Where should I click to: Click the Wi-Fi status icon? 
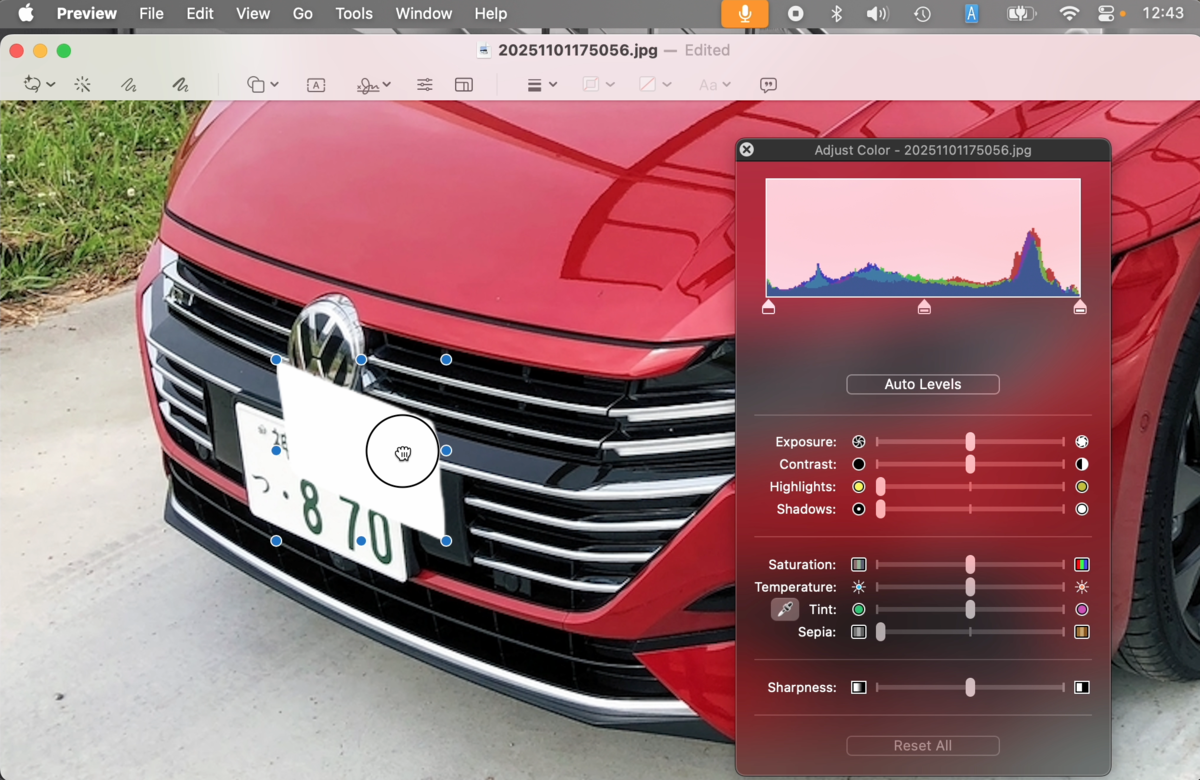(x=1069, y=14)
